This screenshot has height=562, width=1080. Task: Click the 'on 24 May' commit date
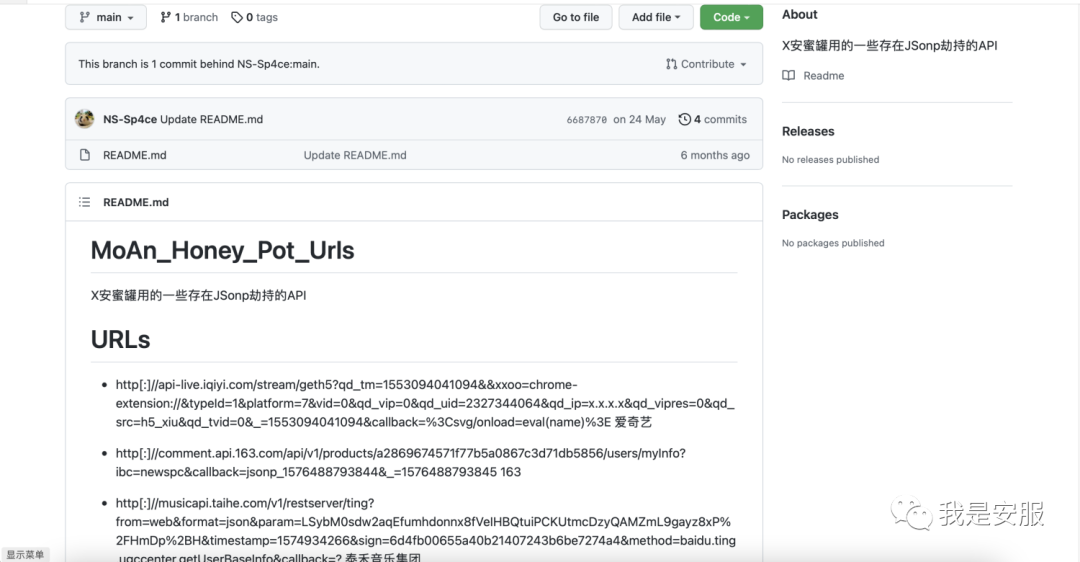point(639,119)
